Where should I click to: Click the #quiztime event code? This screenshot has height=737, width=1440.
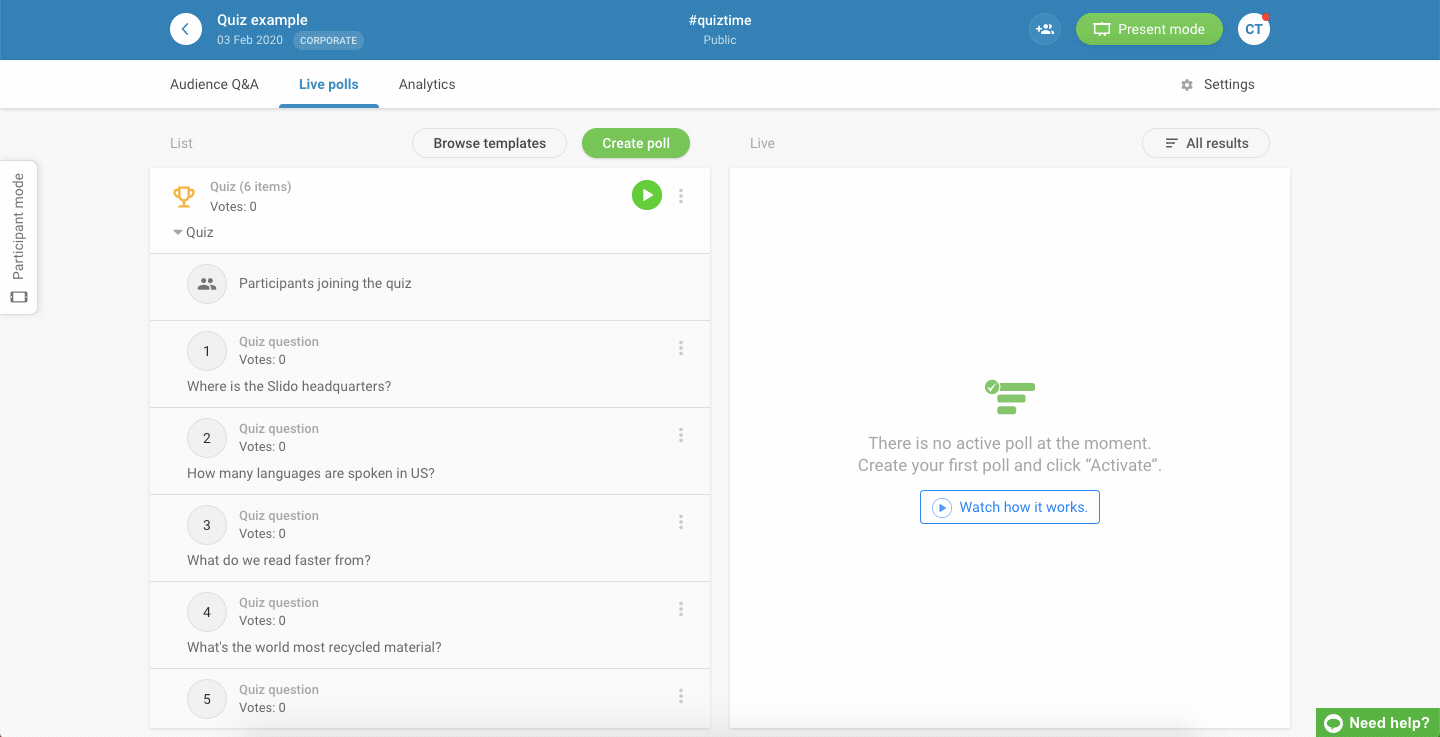(720, 20)
